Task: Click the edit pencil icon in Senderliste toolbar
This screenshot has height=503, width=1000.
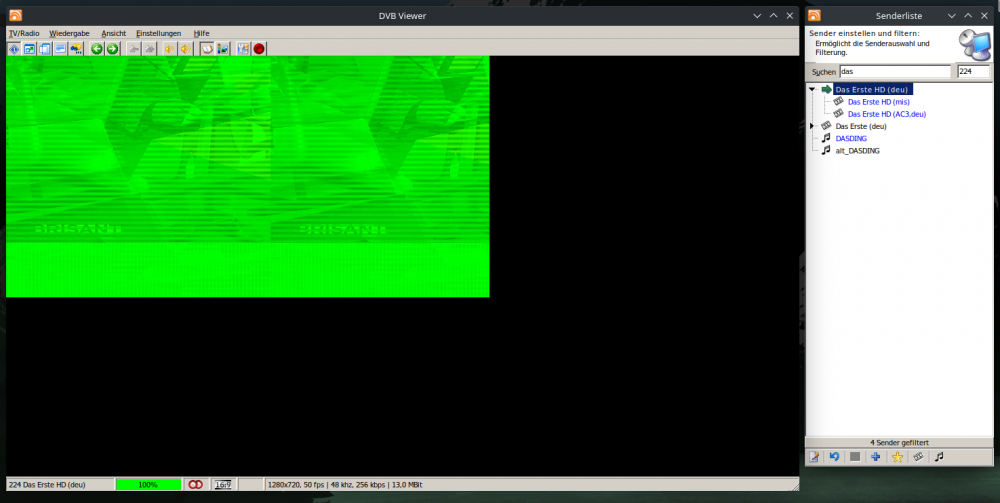Action: pos(814,456)
